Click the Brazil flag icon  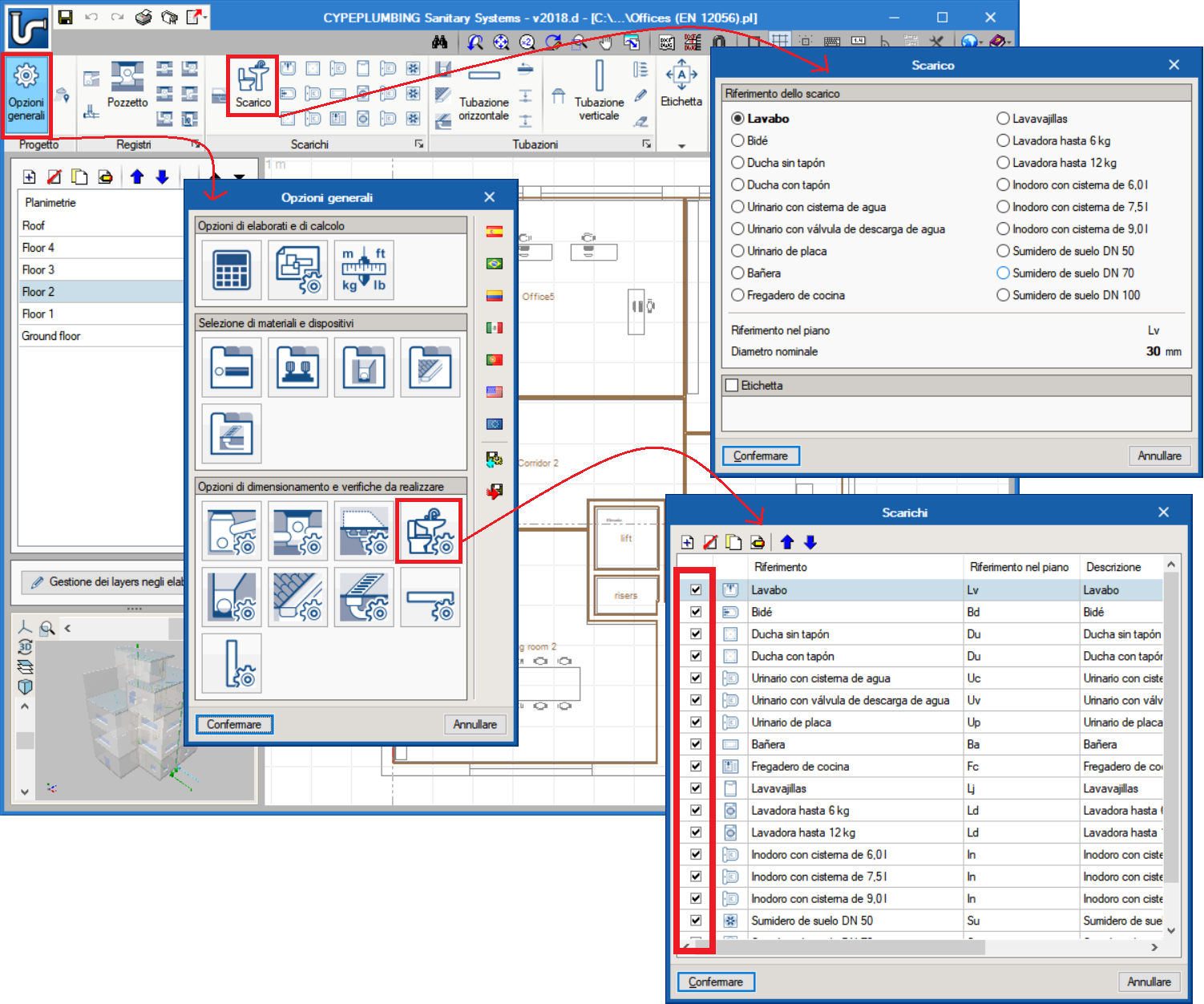pyautogui.click(x=495, y=264)
